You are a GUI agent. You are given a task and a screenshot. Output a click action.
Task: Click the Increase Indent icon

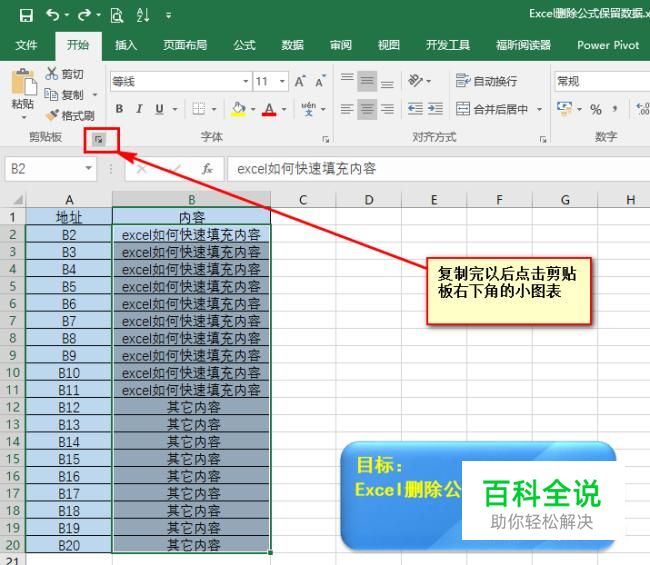435,109
